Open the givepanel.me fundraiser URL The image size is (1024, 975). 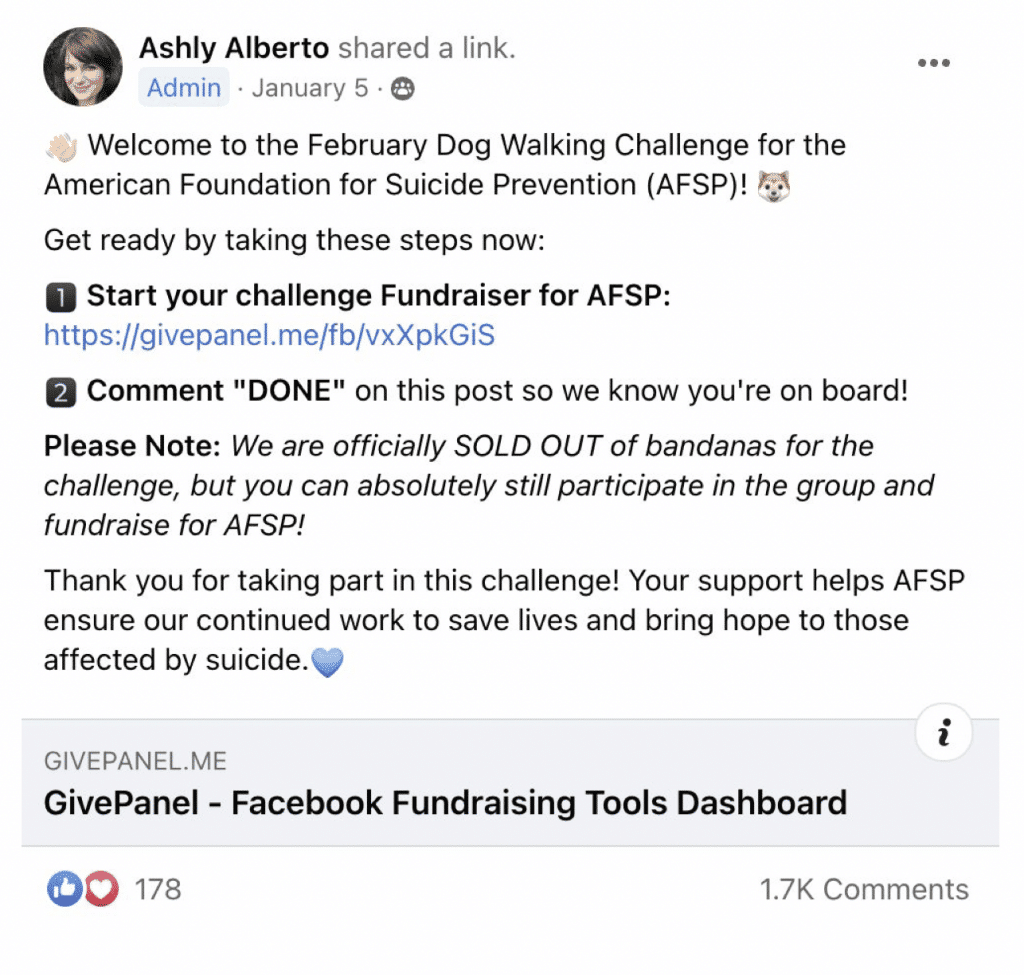269,335
